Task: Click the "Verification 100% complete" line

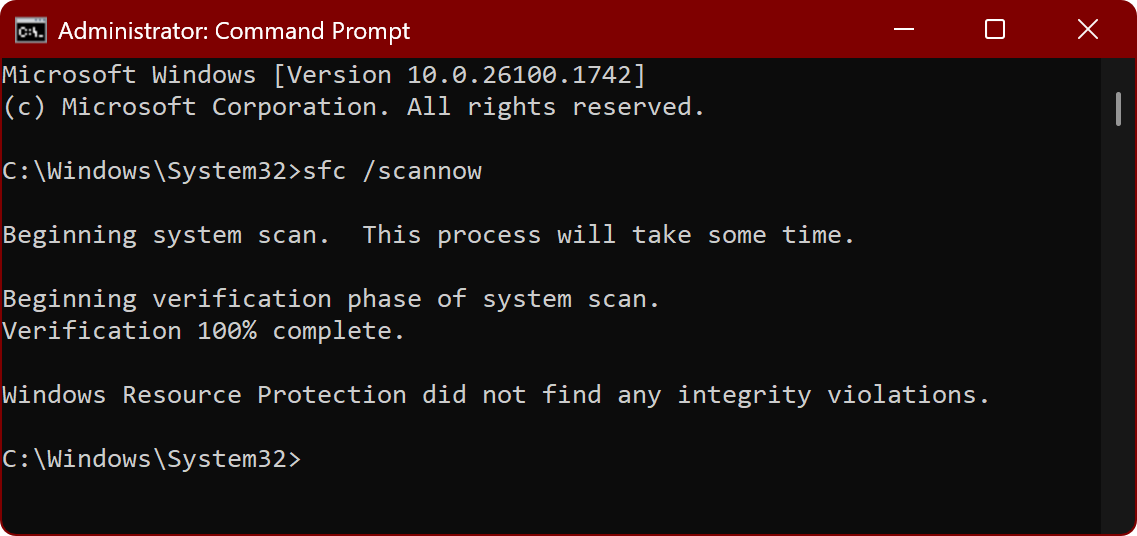Action: tap(203, 331)
